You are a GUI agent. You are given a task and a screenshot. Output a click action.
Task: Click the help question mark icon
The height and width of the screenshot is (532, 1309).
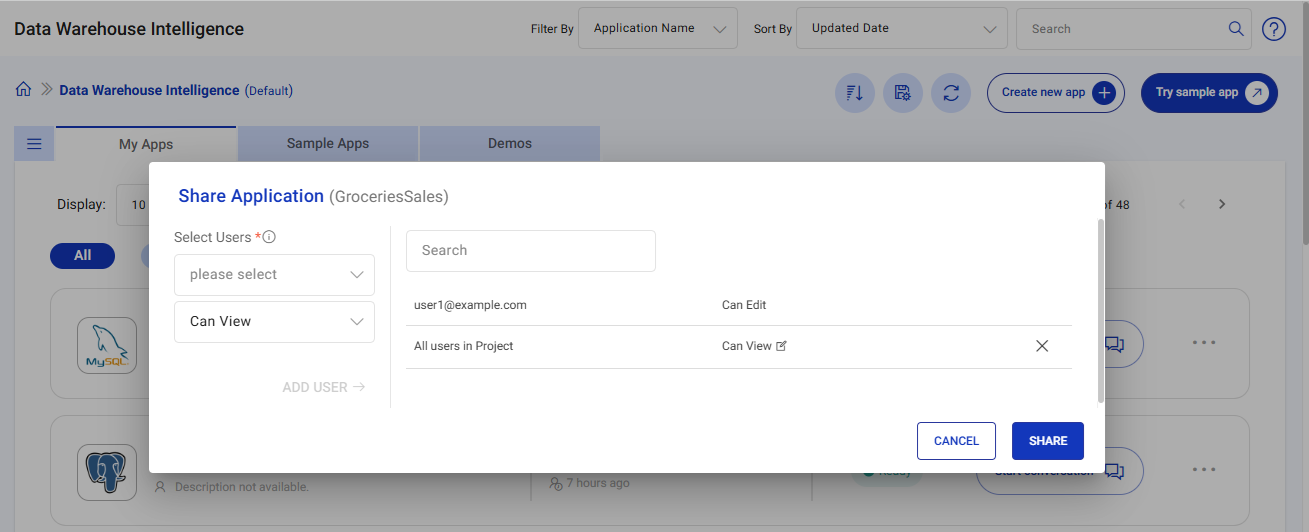(x=1273, y=29)
